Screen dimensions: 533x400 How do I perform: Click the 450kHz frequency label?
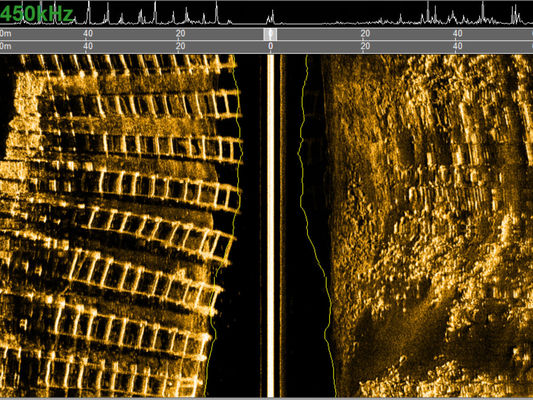point(37,14)
